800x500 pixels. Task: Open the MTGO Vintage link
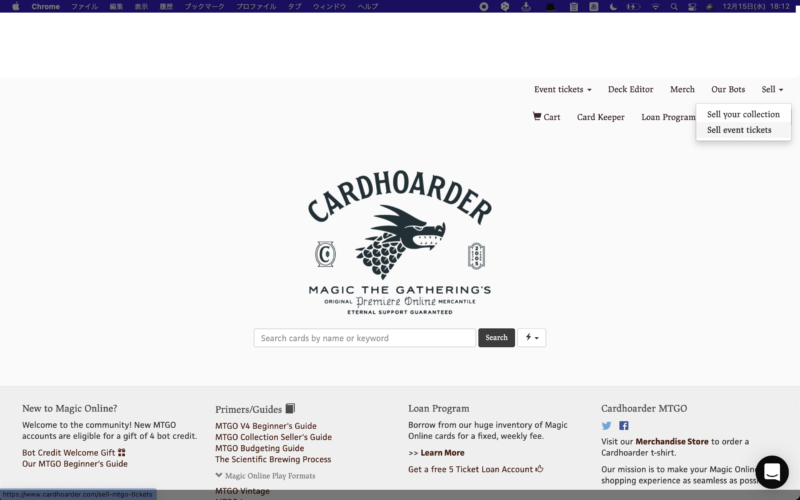click(242, 491)
